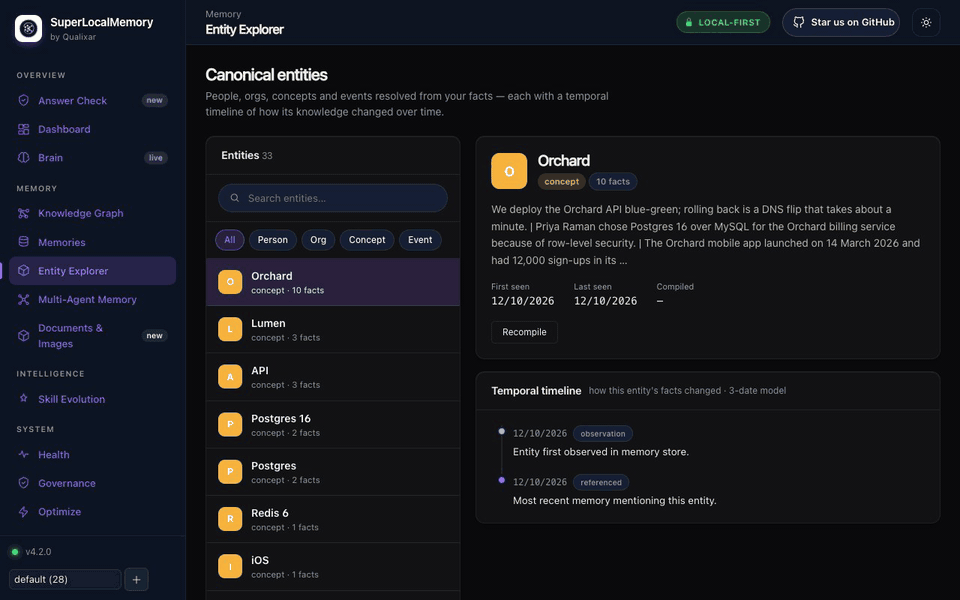Viewport: 960px width, 600px height.
Task: Click the Answer Check shield icon
Action: pyautogui.click(x=23, y=100)
